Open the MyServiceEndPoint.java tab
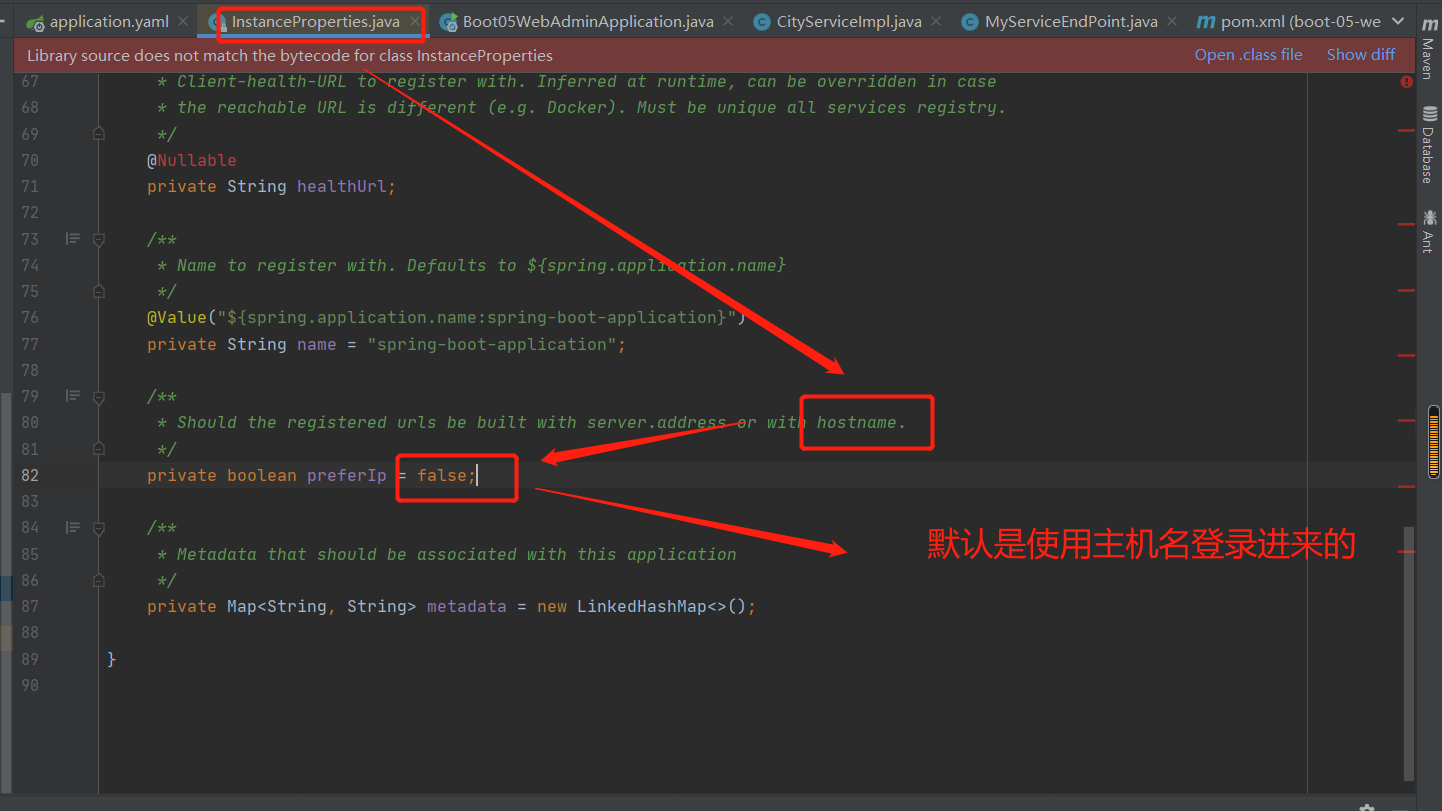1442x811 pixels. click(x=1071, y=21)
